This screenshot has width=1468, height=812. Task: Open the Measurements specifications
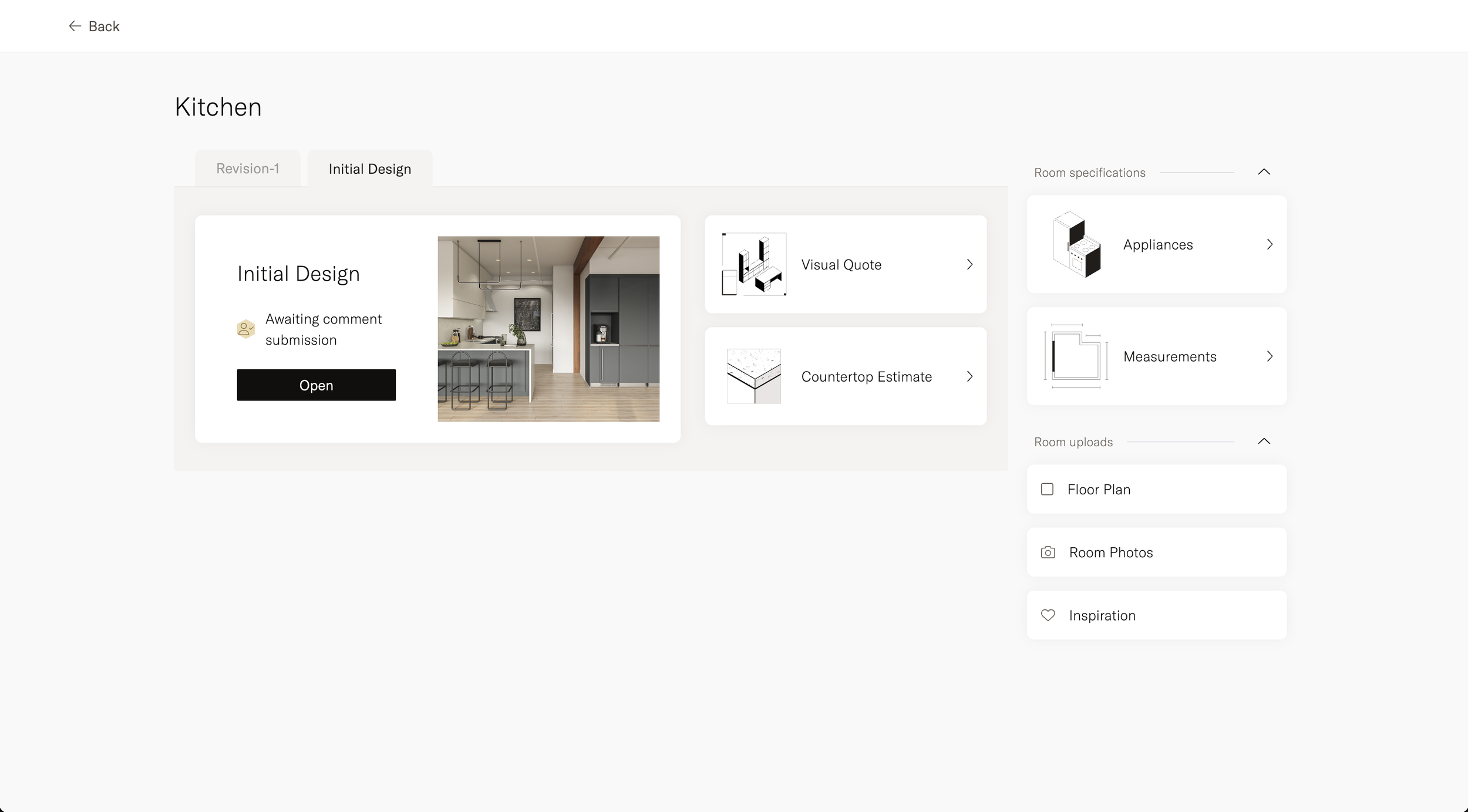[x=1156, y=356]
